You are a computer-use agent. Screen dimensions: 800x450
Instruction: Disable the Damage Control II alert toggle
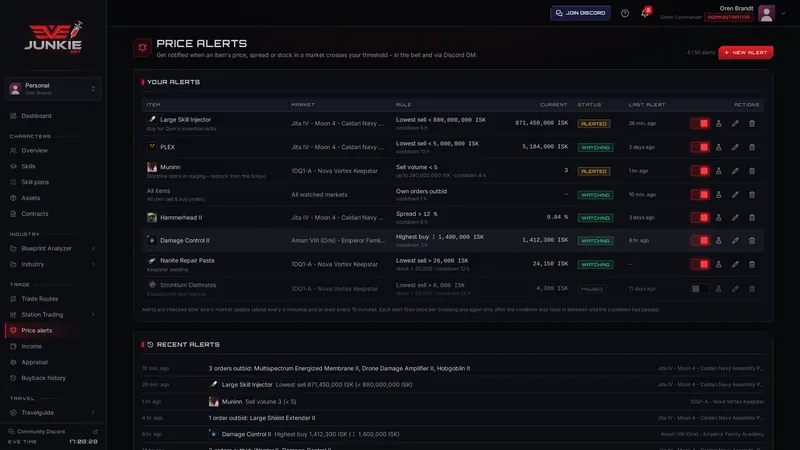tap(699, 240)
